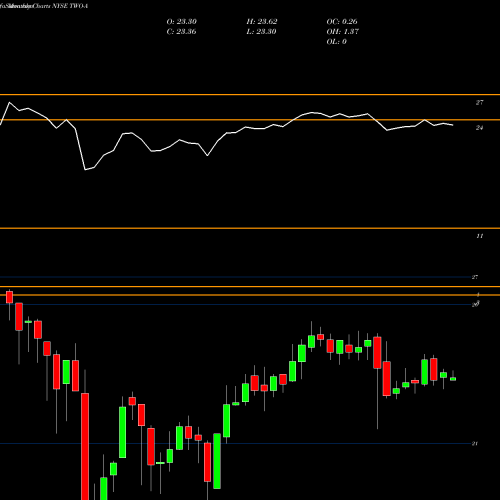Click the "NYSE TWOA" chart title

[x=70, y=6]
